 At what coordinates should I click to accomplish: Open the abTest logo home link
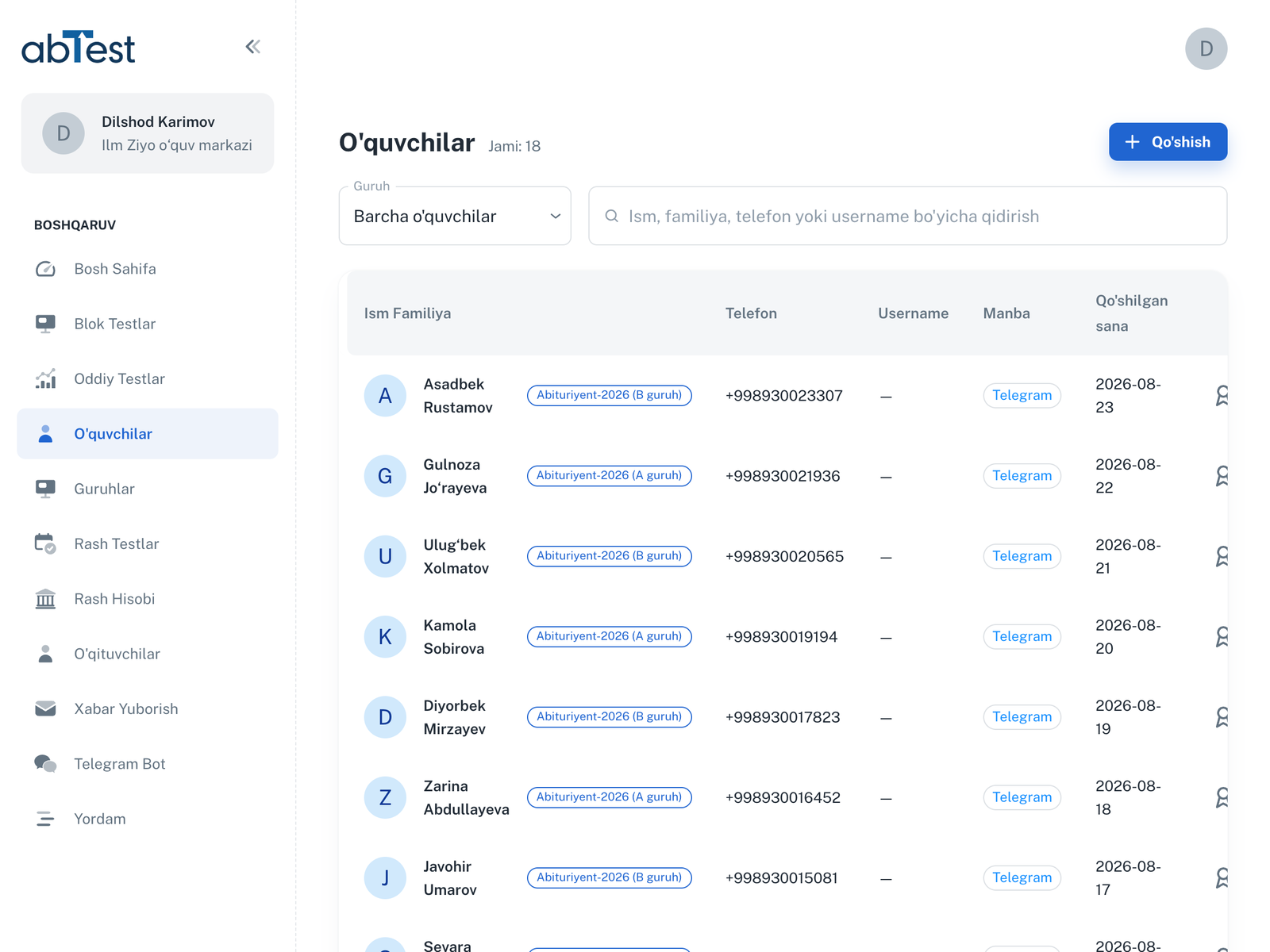pos(78,48)
